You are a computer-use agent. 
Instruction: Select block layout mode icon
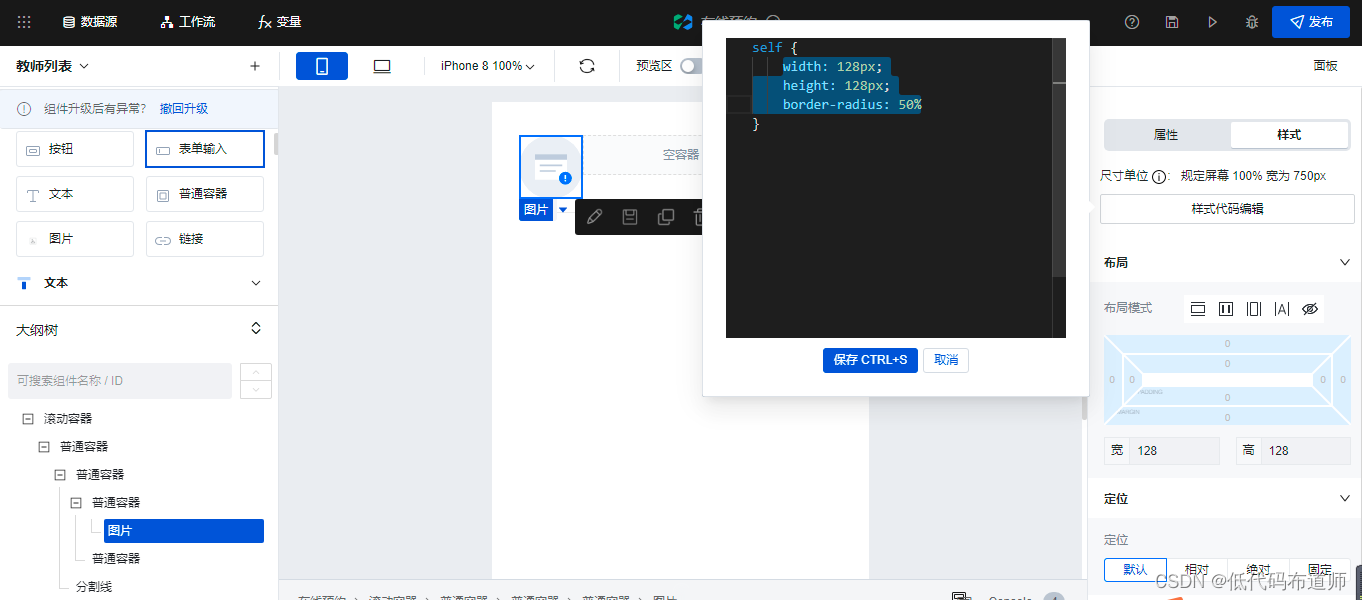pos(1198,309)
